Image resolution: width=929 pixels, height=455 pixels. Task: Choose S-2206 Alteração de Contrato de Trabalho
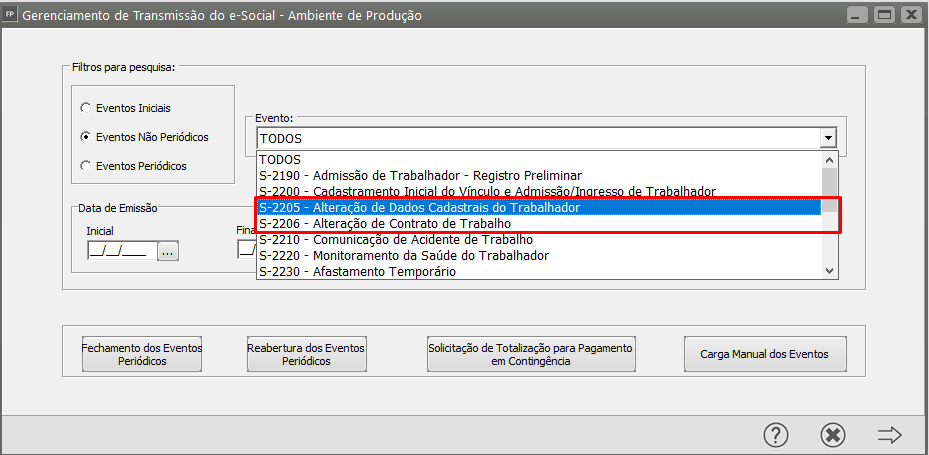point(539,224)
